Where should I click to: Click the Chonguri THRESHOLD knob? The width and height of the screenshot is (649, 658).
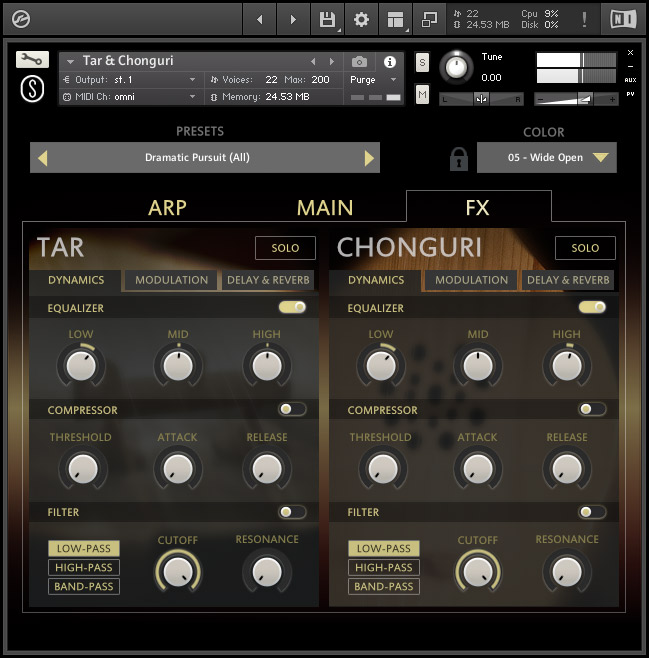[382, 468]
